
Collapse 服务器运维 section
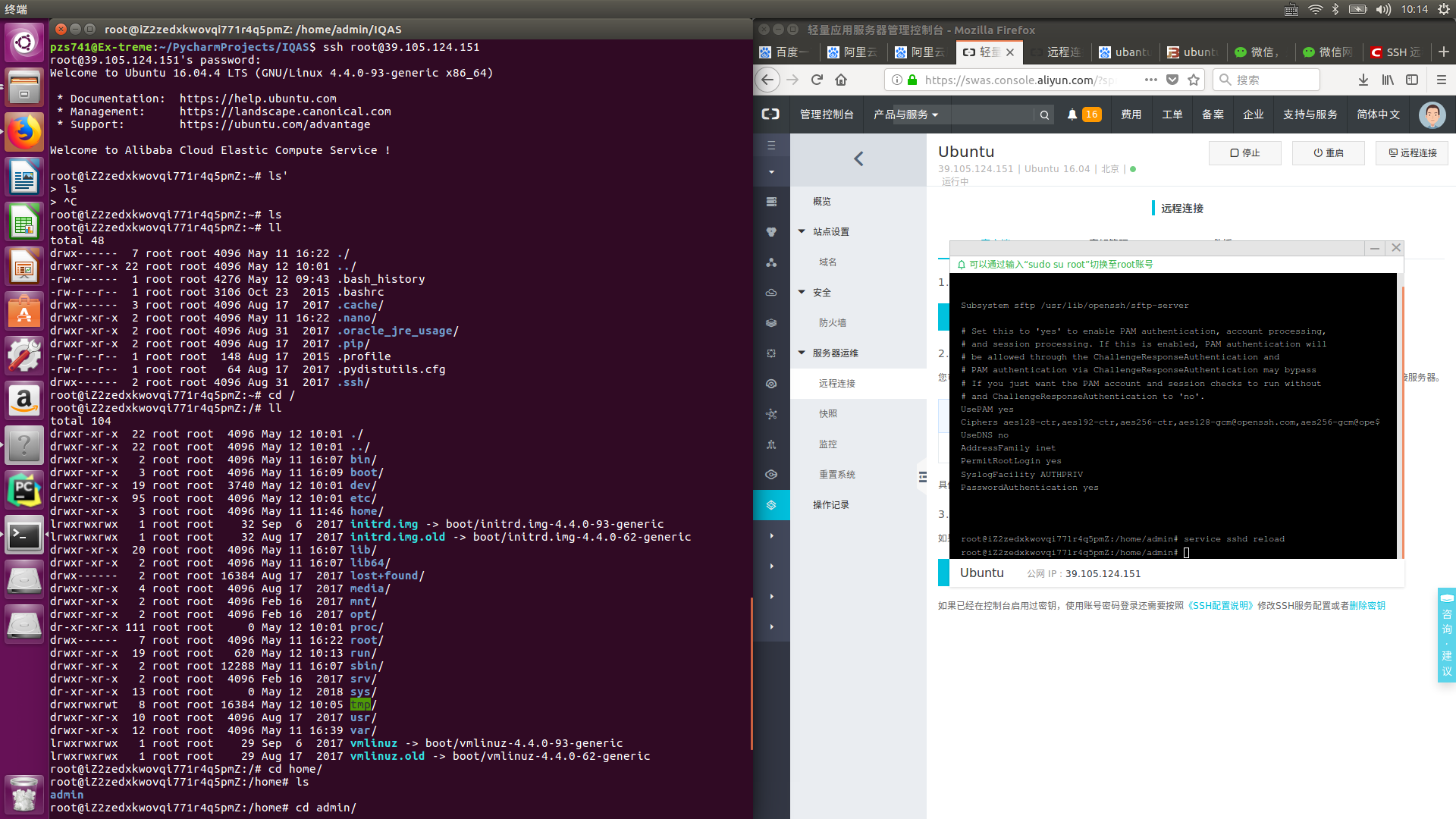click(802, 353)
